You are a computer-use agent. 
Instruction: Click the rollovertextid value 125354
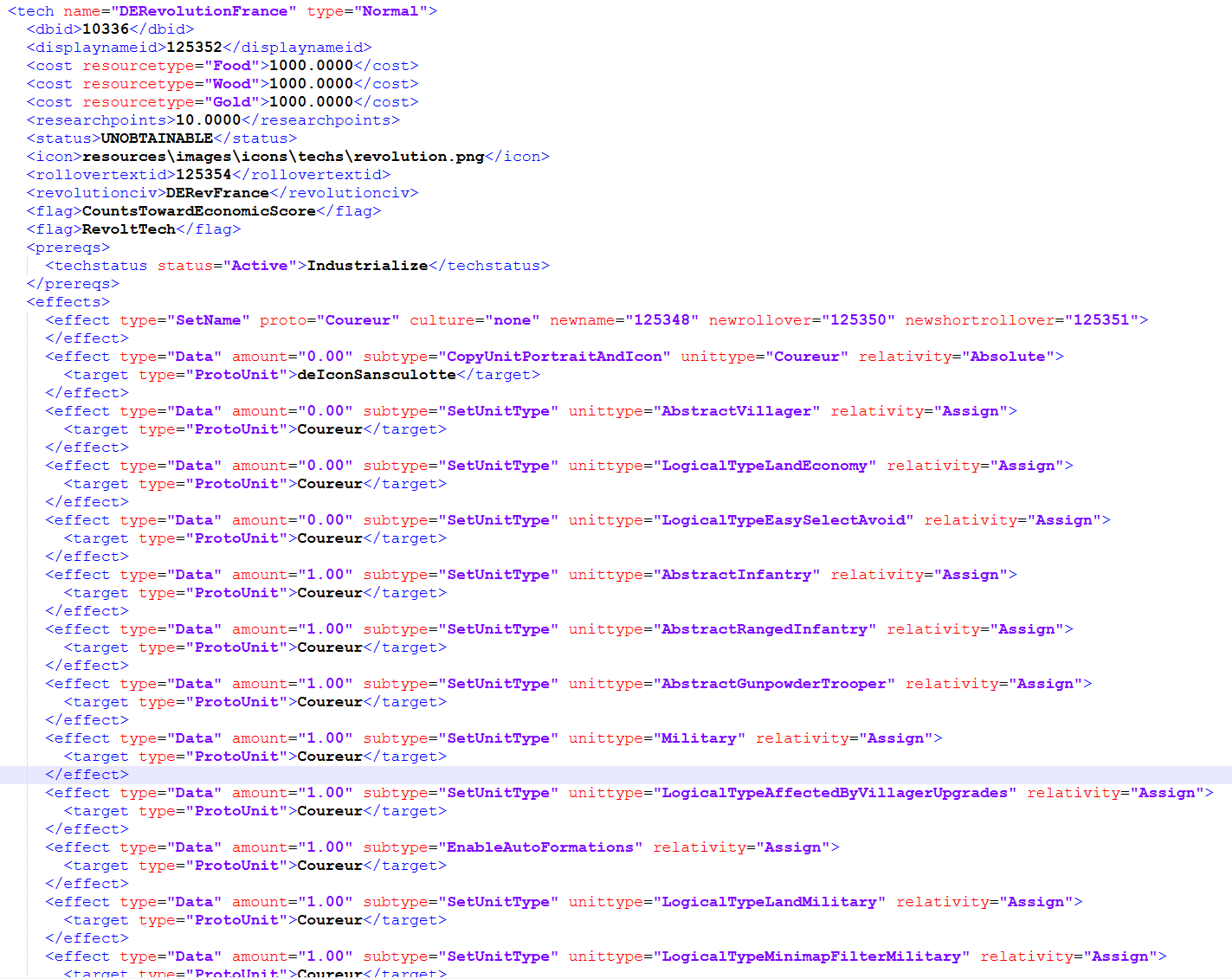coord(203,175)
